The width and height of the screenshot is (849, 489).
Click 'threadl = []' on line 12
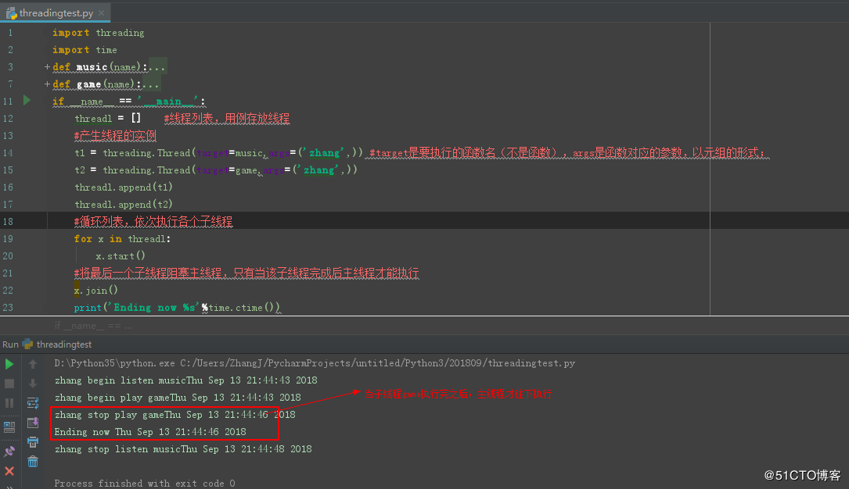107,118
